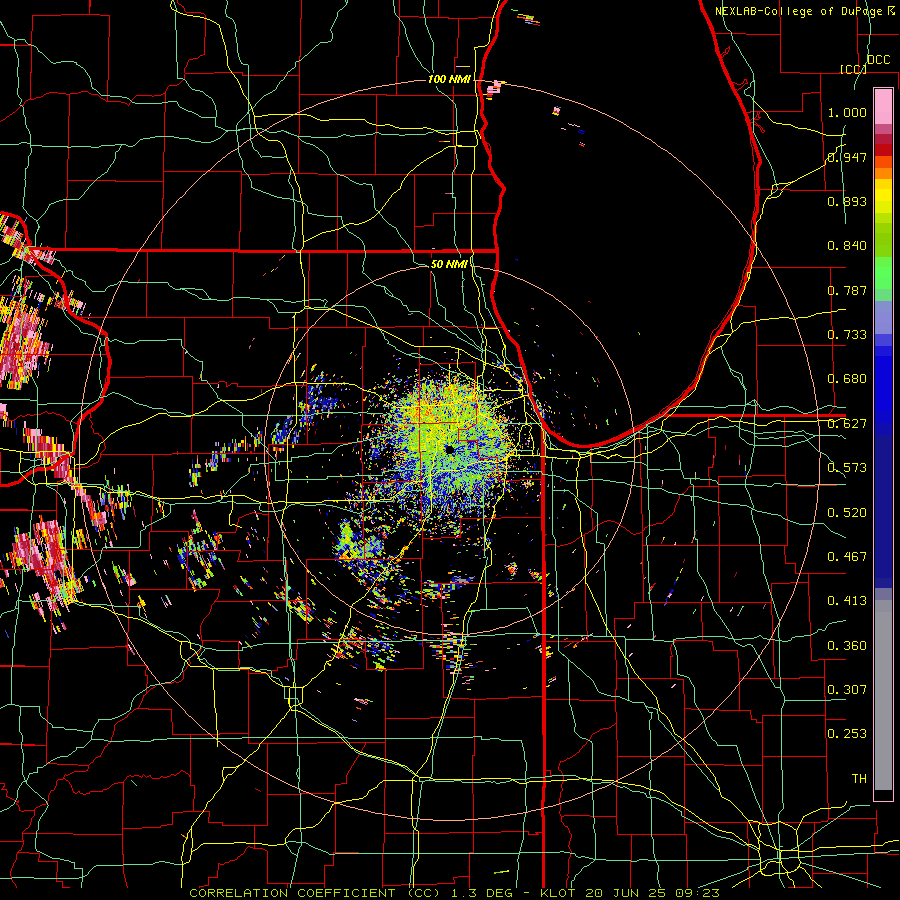The height and width of the screenshot is (900, 900).
Task: Select the 0.253 scale value
Action: click(847, 734)
